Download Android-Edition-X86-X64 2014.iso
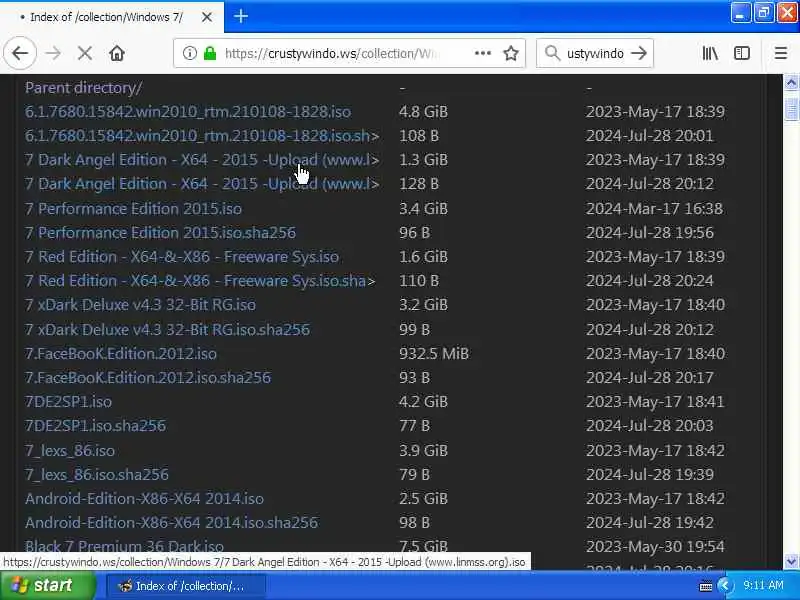 click(x=144, y=498)
